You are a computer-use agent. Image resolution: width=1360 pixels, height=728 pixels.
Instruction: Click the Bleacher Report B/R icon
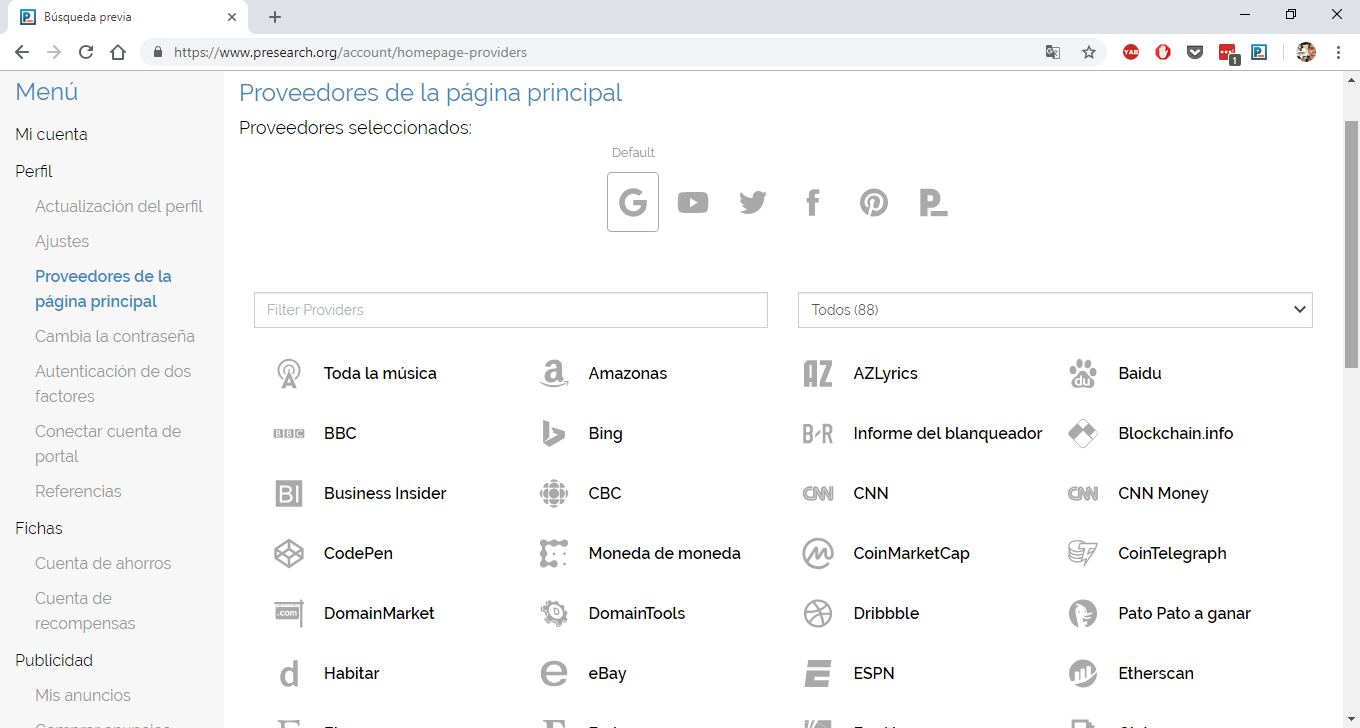coord(818,433)
